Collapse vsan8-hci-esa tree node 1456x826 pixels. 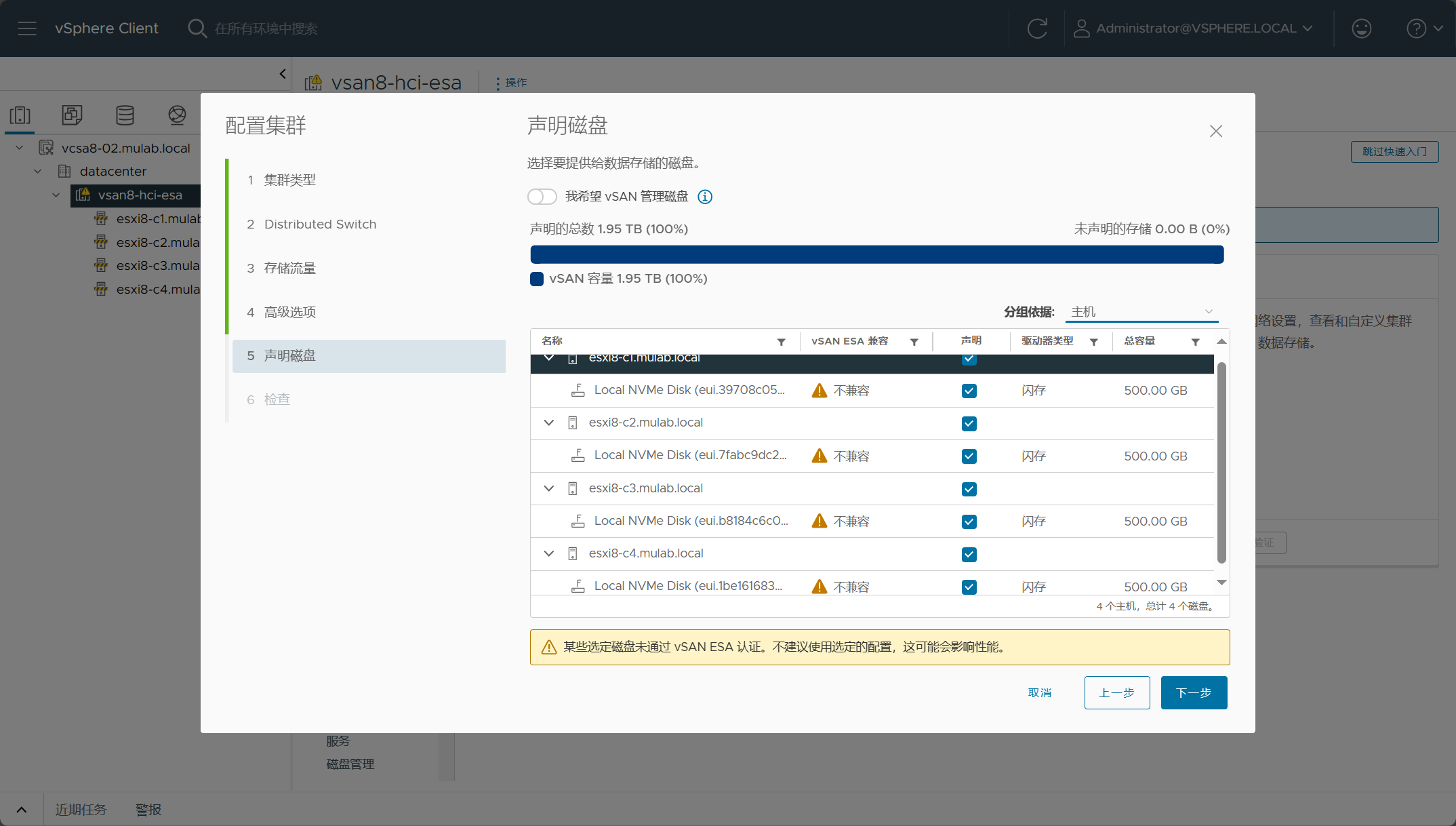pos(56,195)
